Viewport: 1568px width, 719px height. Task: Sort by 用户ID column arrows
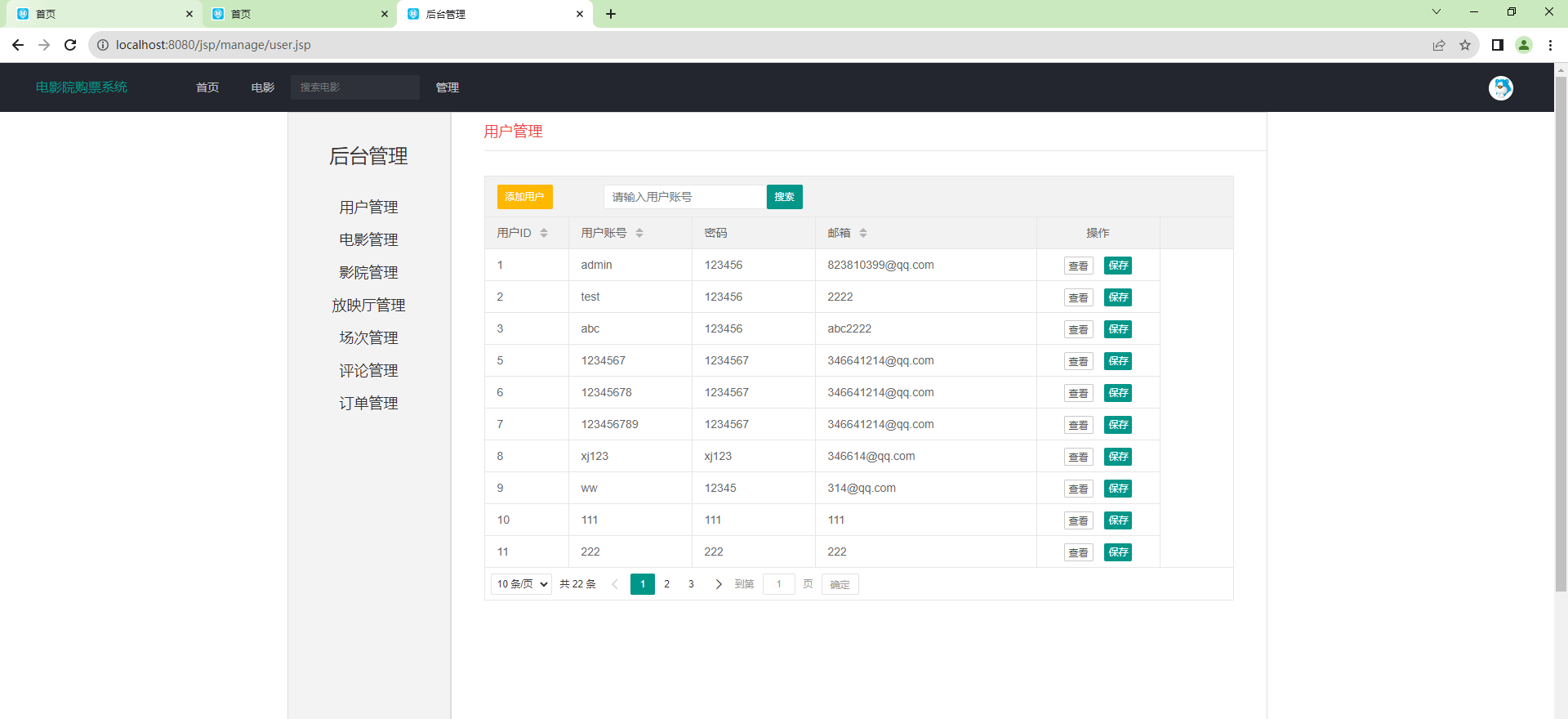tap(544, 233)
